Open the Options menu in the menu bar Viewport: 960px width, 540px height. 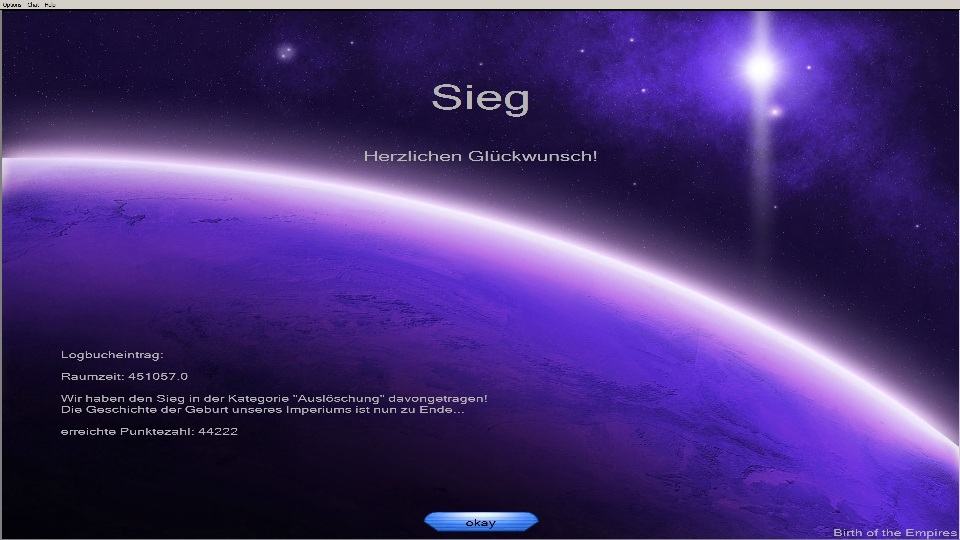(x=12, y=4)
